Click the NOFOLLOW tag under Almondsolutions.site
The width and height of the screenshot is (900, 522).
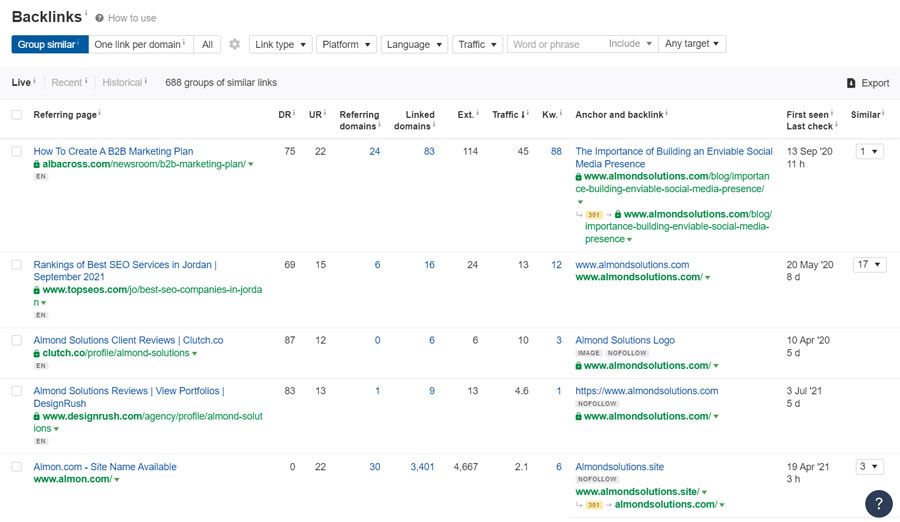pos(597,480)
